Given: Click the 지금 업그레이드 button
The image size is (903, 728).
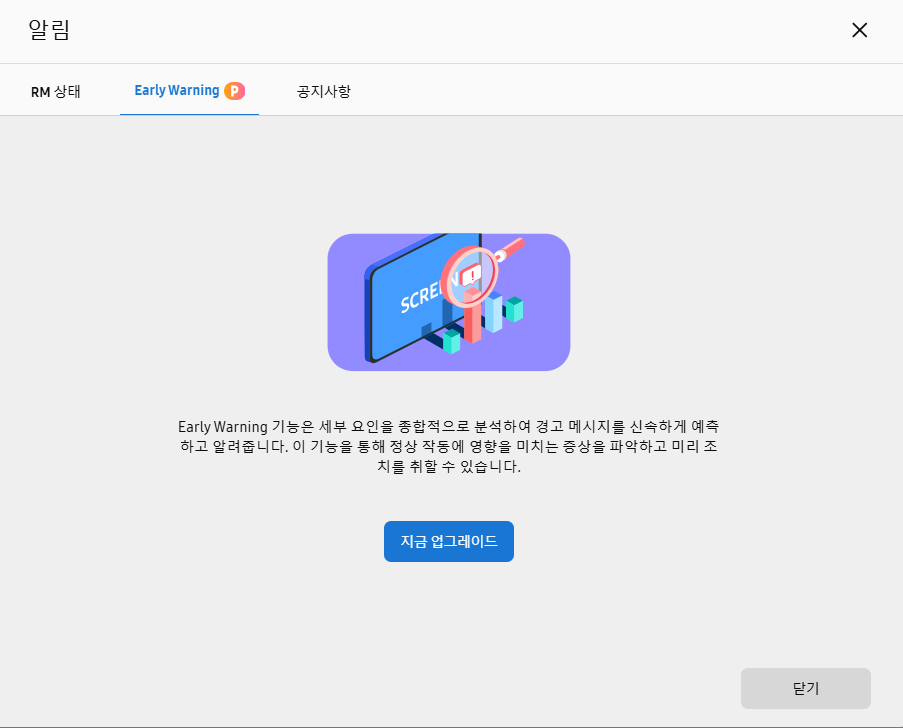Looking at the screenshot, I should 449,541.
